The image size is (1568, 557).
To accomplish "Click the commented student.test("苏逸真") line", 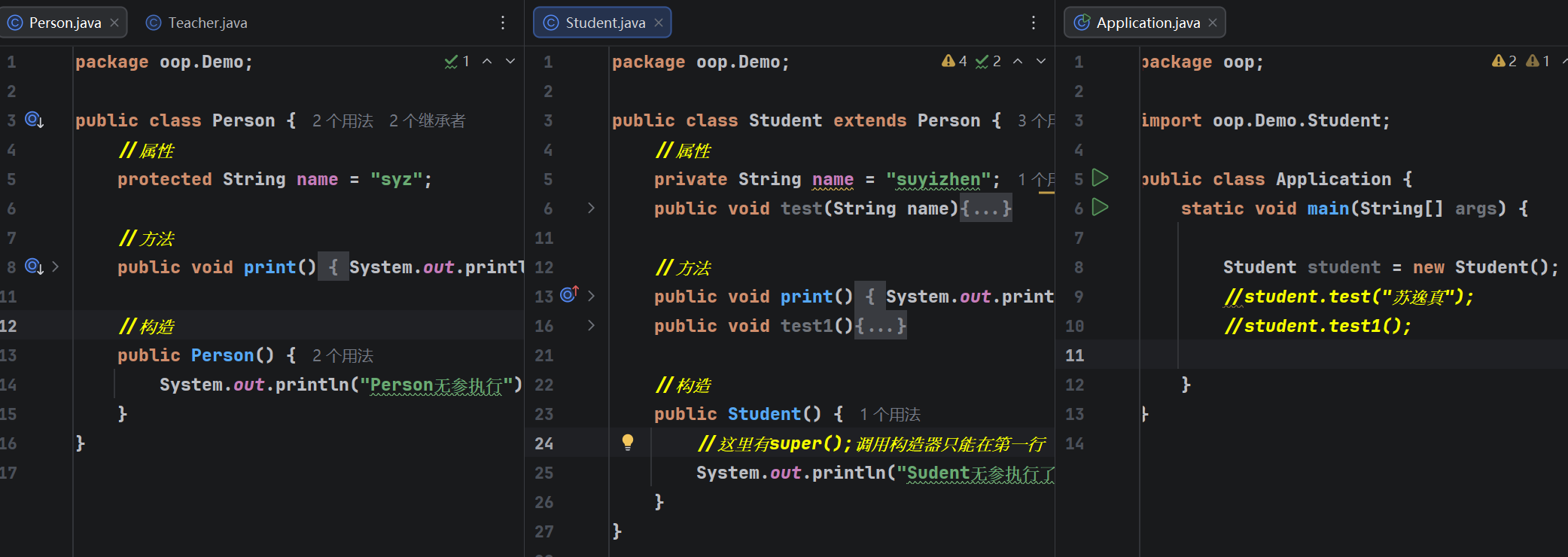I will [x=1348, y=297].
